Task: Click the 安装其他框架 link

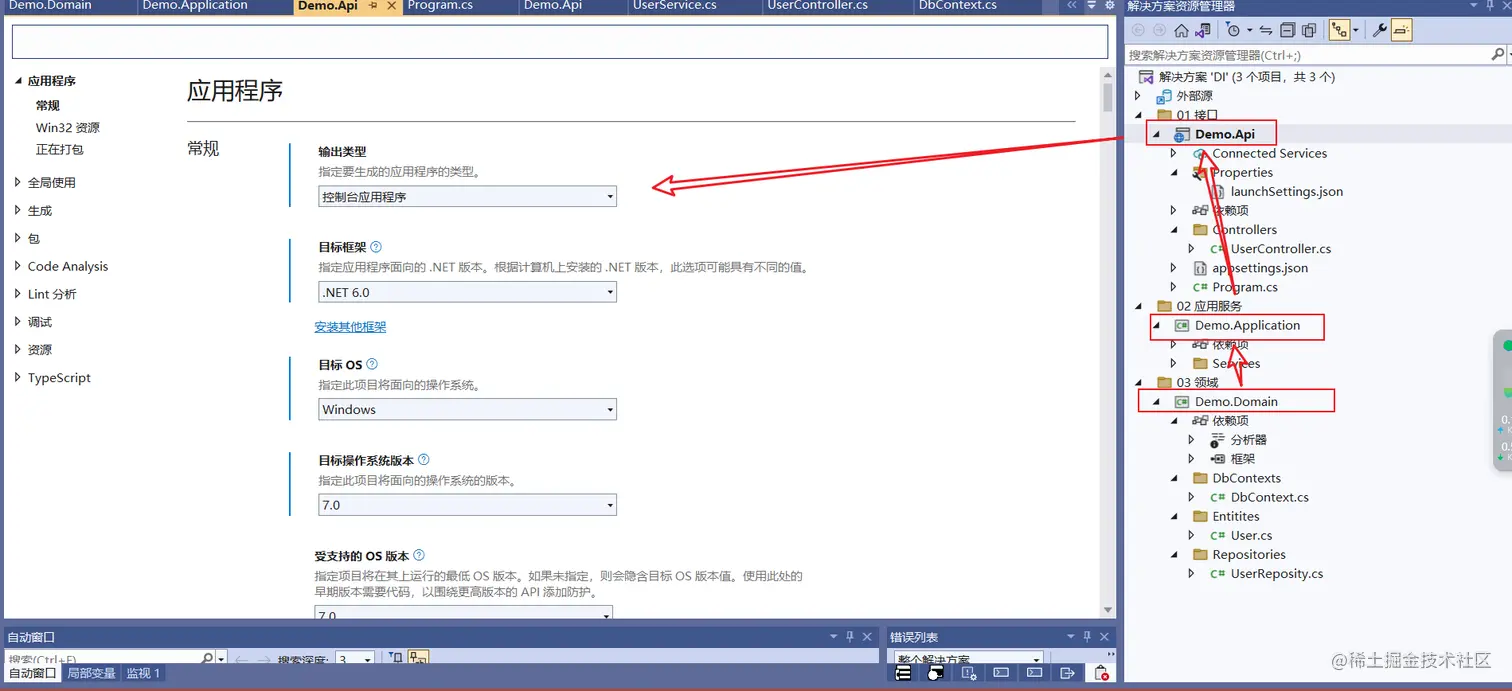Action: (x=350, y=327)
